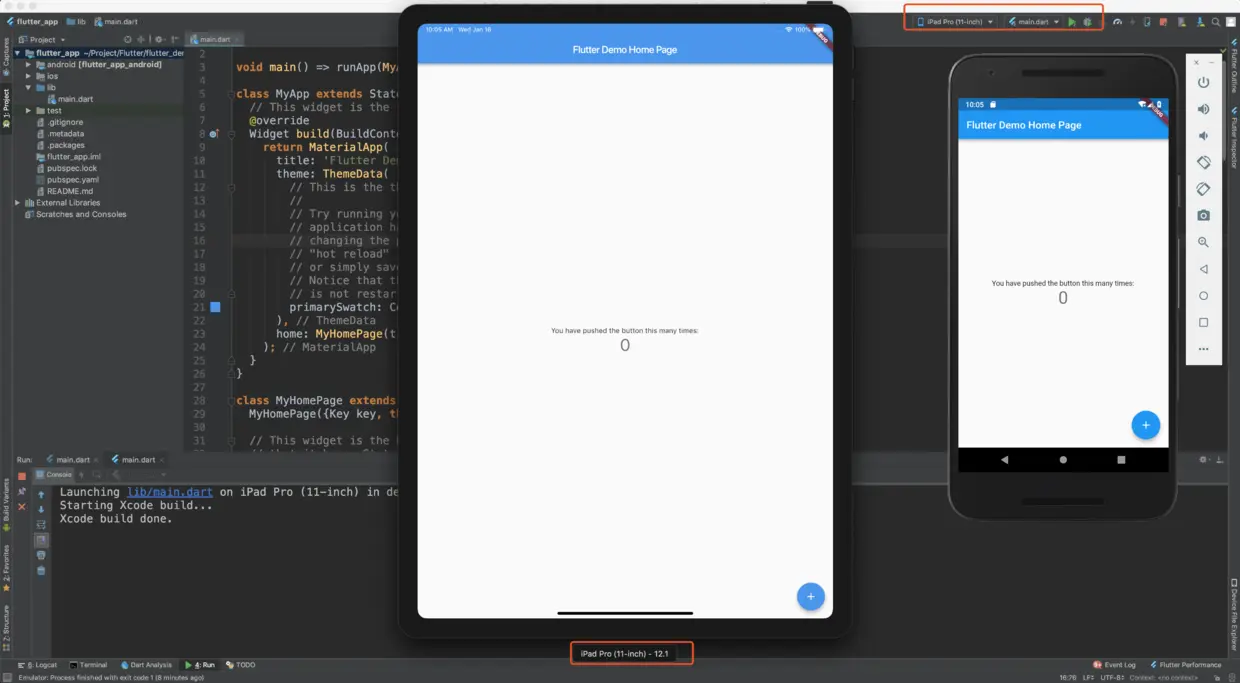This screenshot has height=683, width=1240.
Task: Click the emulator Overview square in the side panel
Action: pyautogui.click(x=1203, y=323)
